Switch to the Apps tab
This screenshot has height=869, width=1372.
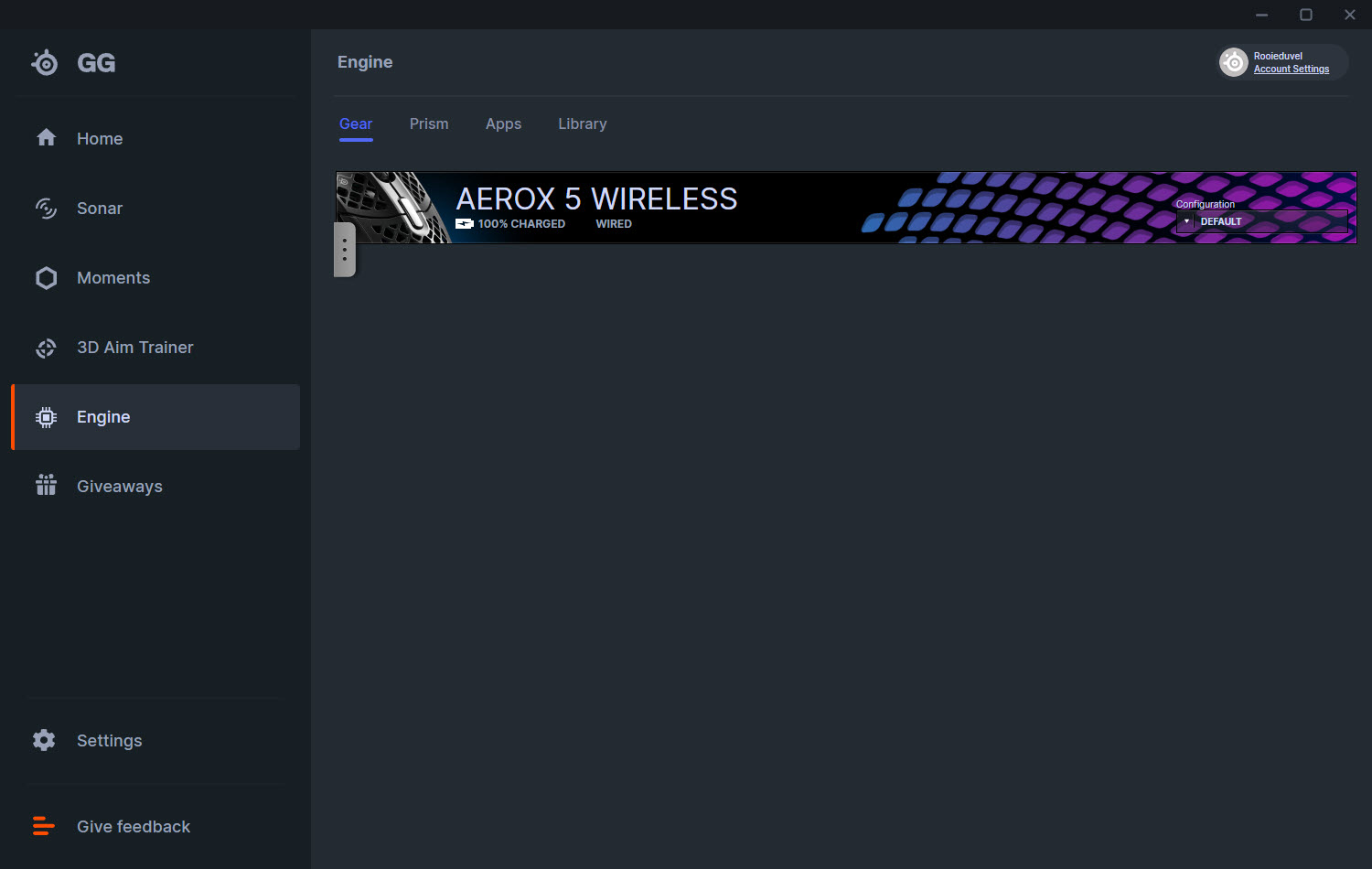tap(503, 124)
